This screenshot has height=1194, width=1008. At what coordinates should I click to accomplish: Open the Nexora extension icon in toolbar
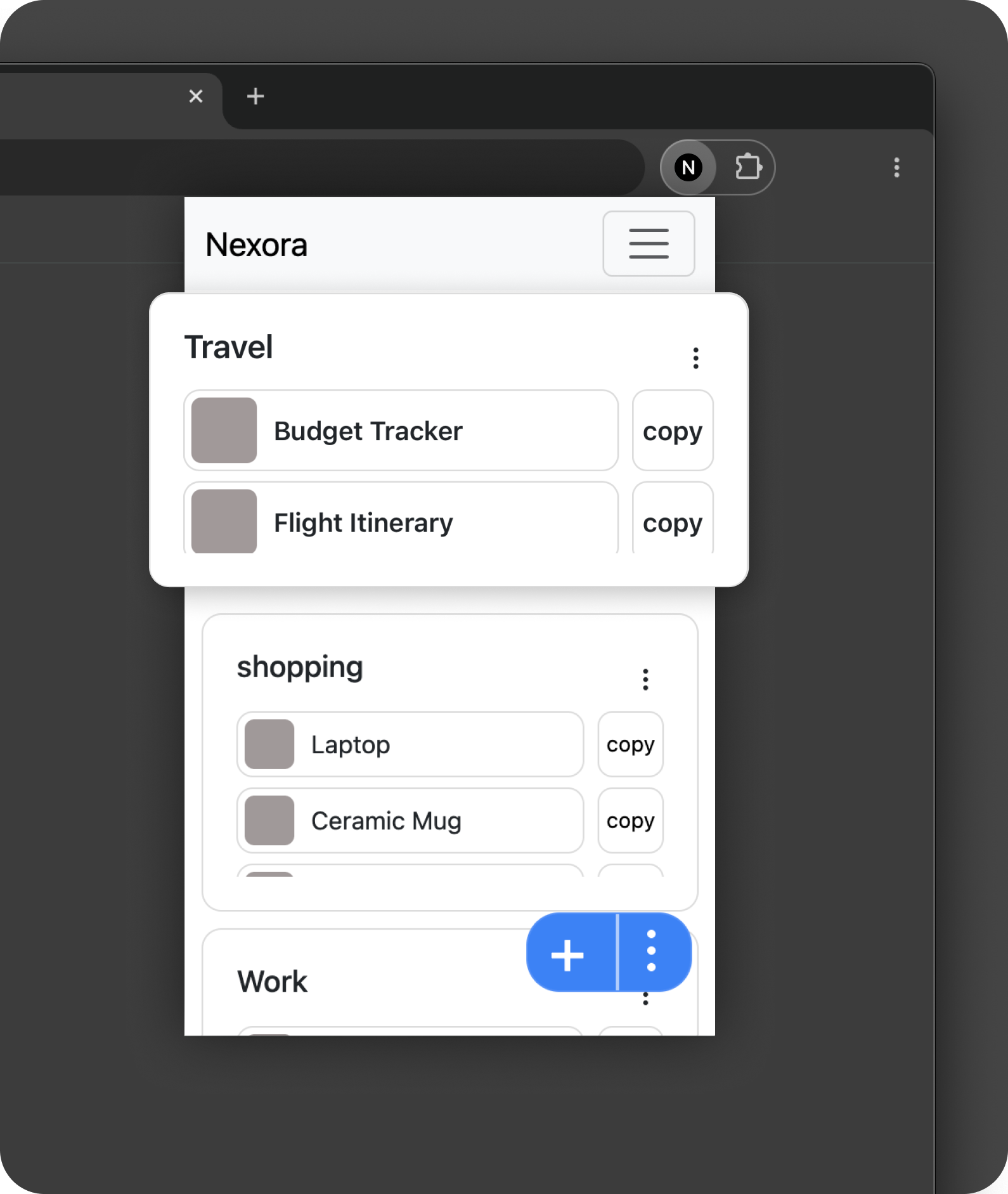point(688,167)
